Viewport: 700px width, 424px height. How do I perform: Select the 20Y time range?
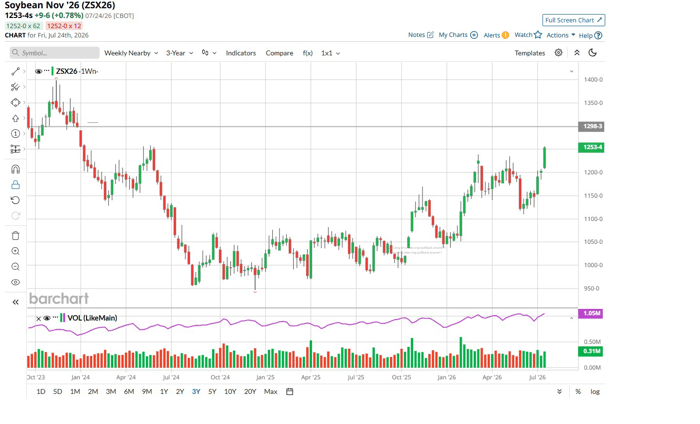point(250,391)
